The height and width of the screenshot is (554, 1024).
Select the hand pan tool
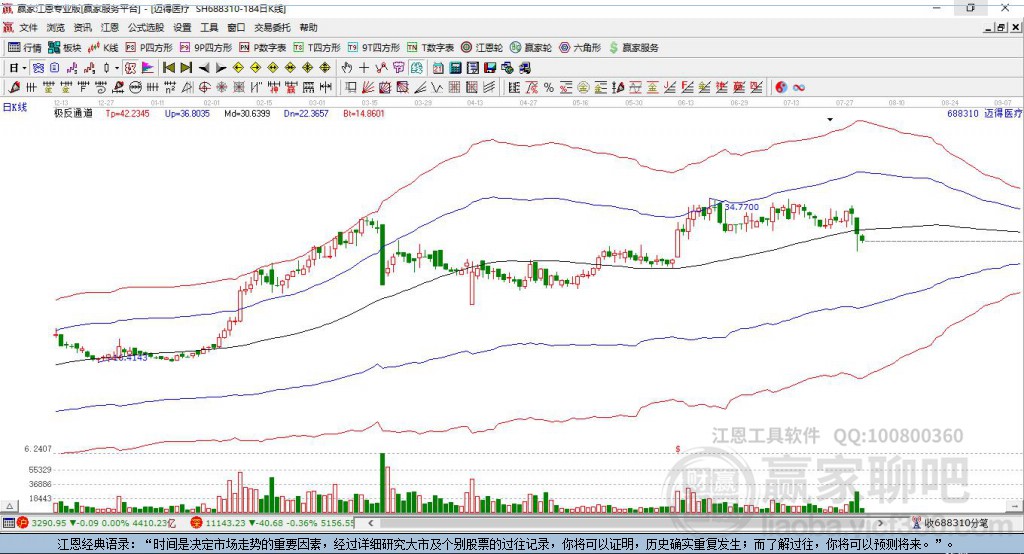[x=347, y=68]
